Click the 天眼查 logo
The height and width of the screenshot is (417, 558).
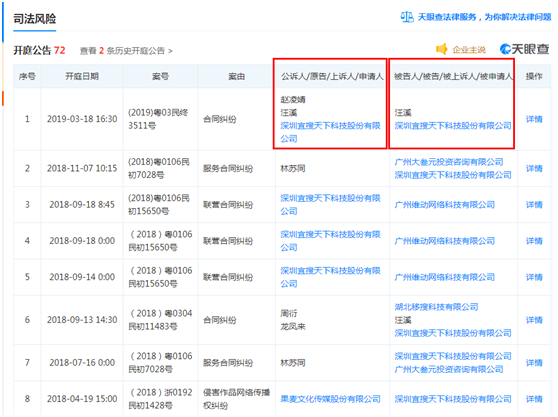tap(524, 49)
